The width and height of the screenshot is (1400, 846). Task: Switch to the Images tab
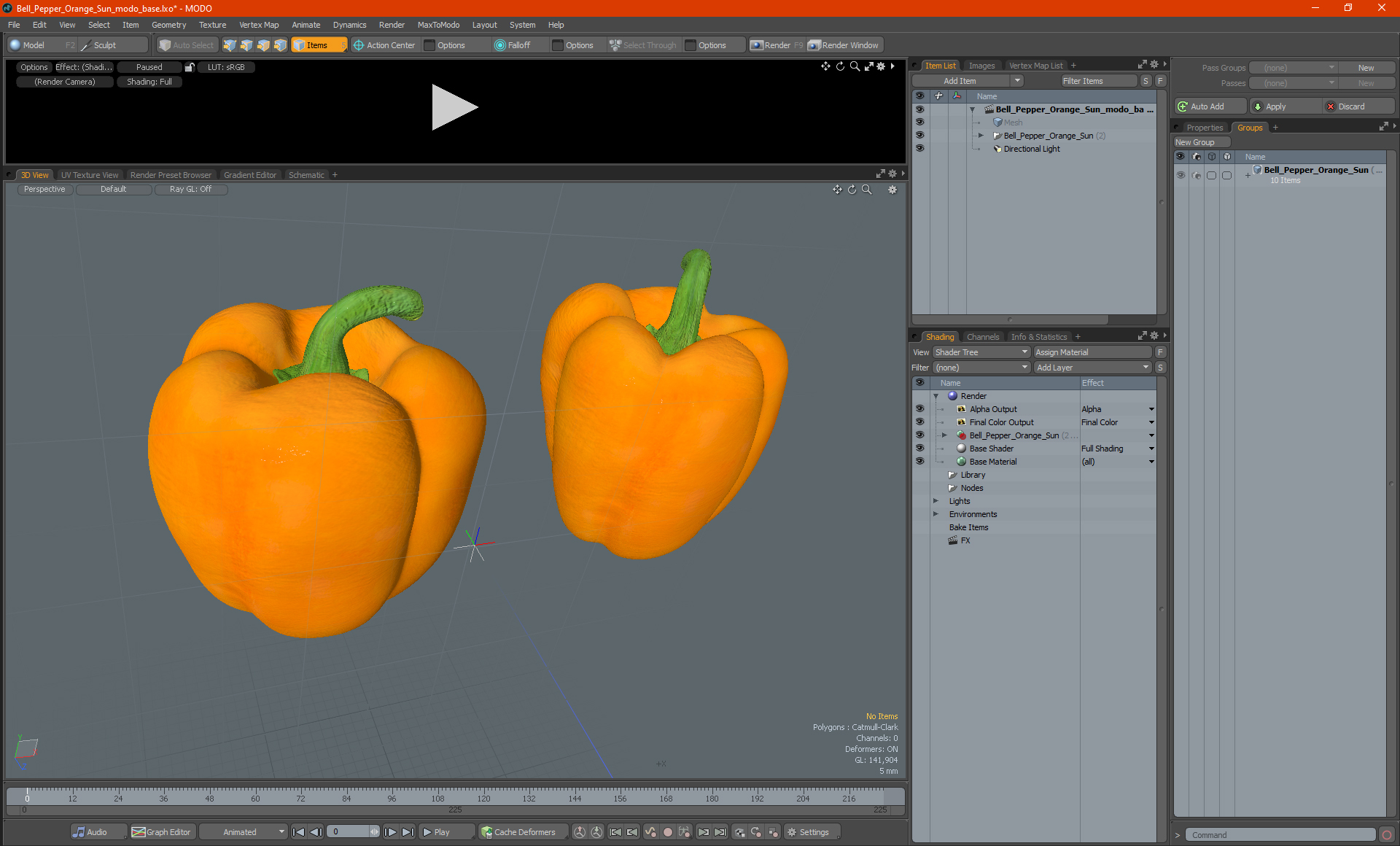click(x=981, y=66)
